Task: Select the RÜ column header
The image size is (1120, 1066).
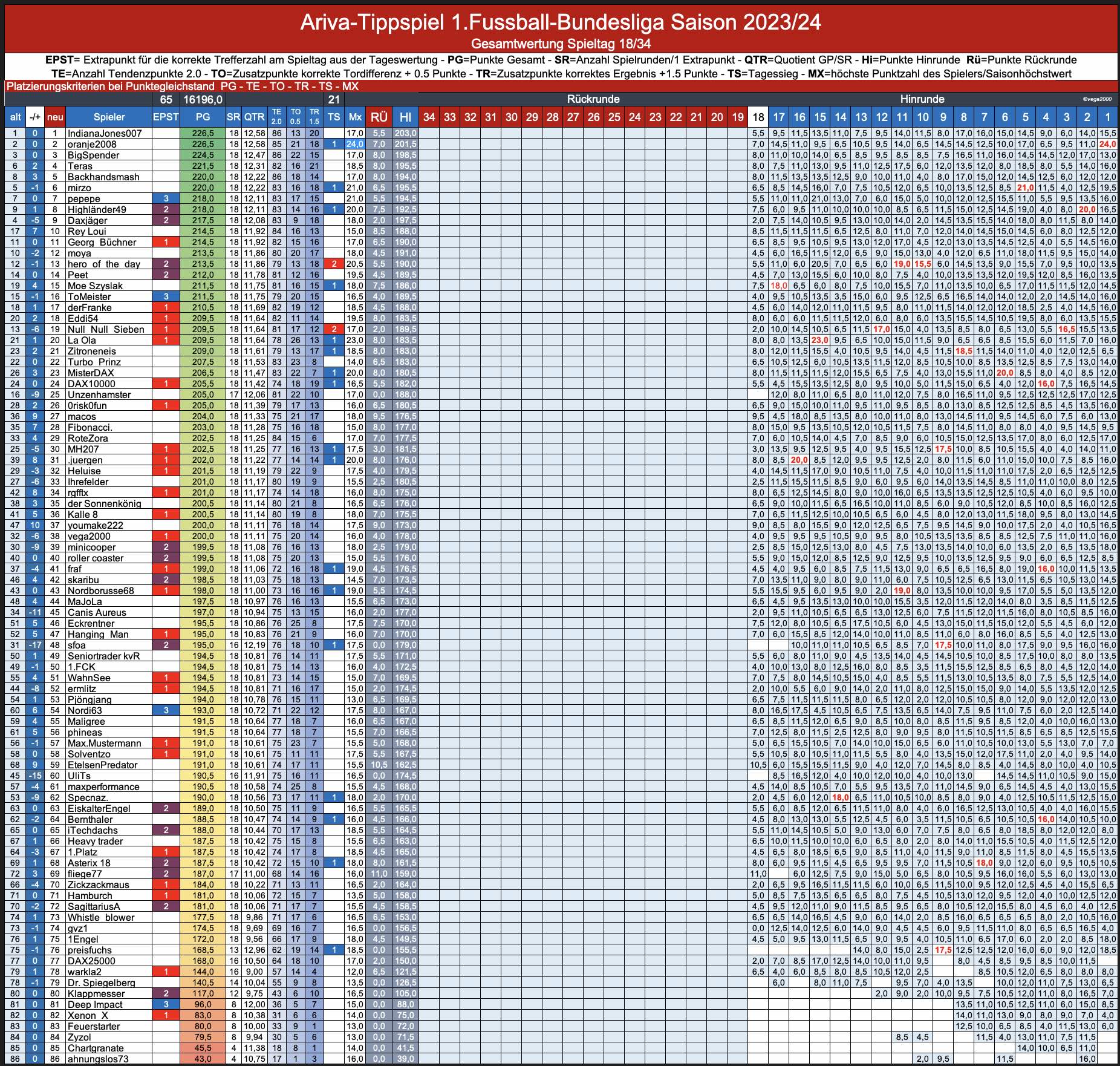Action: click(379, 117)
